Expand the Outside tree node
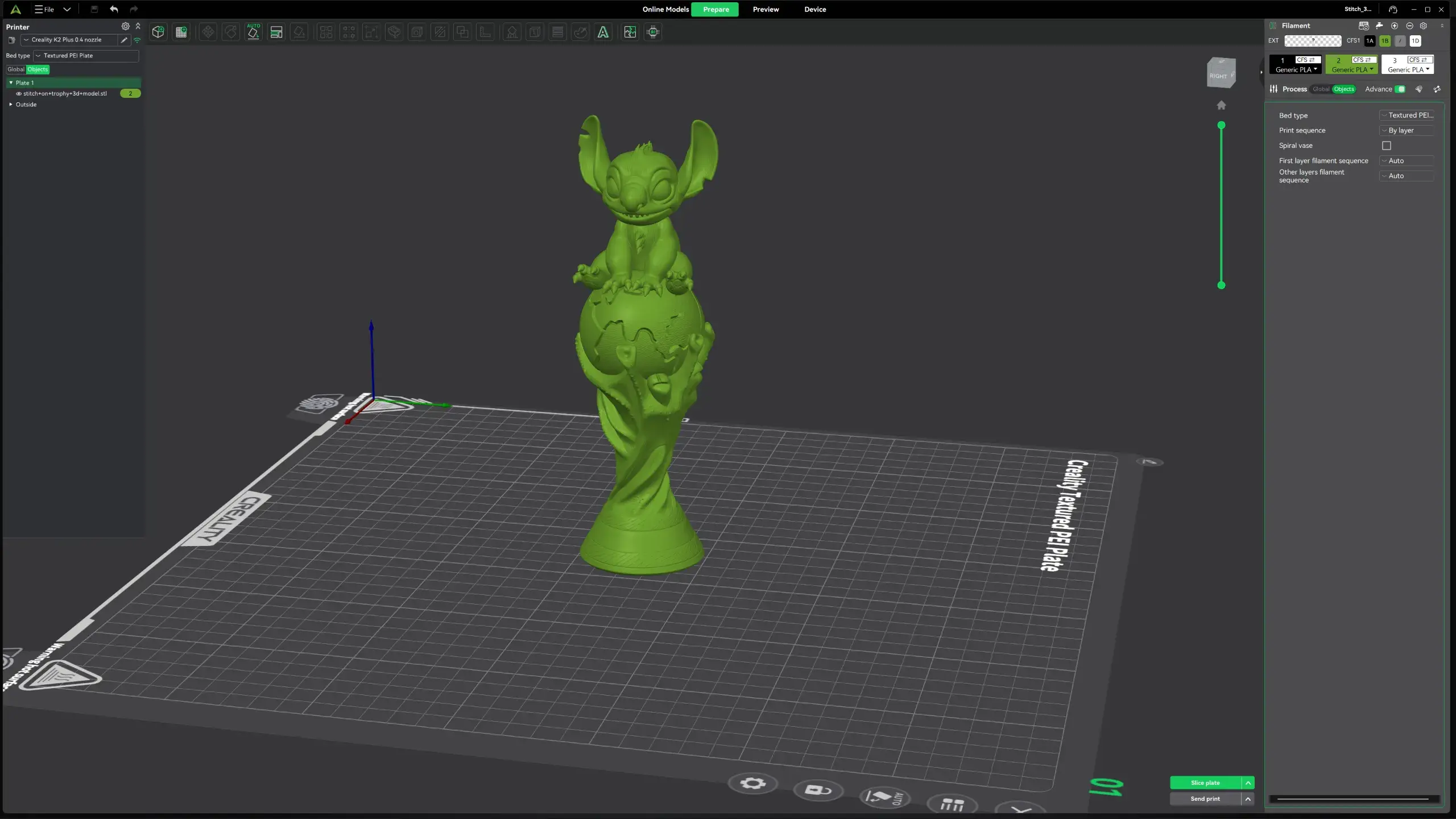 click(x=11, y=105)
